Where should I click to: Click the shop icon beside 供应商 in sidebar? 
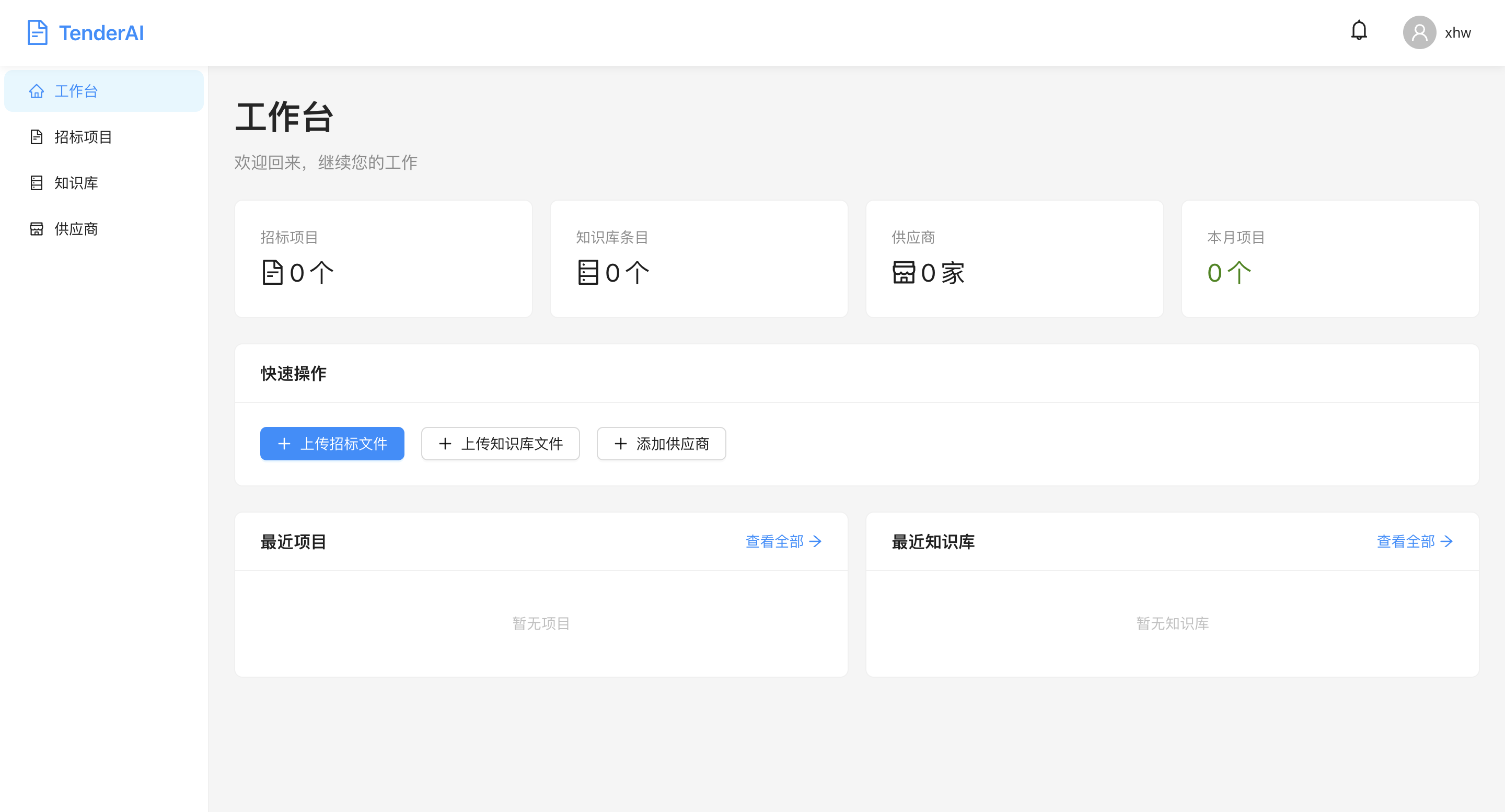click(x=36, y=228)
